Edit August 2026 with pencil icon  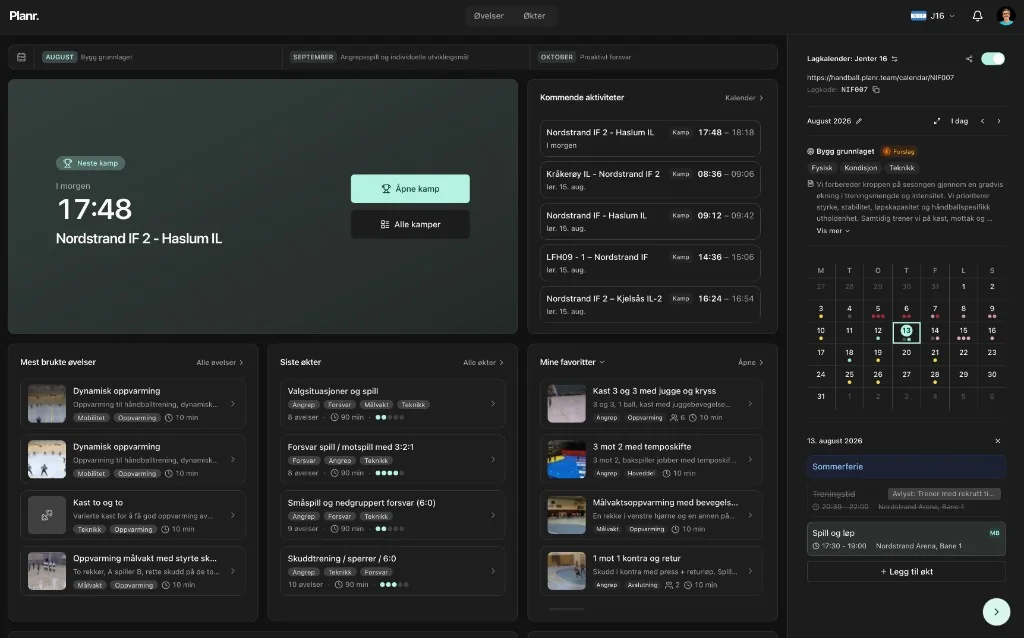(859, 121)
